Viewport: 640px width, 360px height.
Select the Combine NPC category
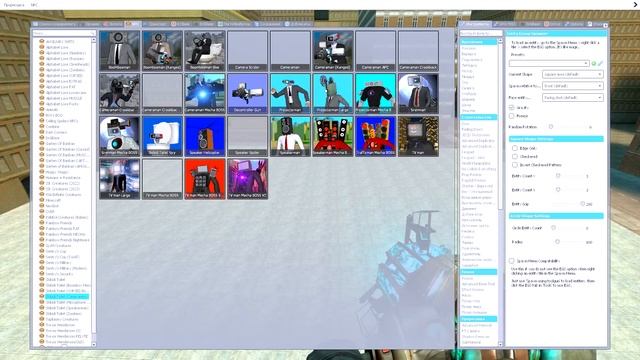click(52, 127)
